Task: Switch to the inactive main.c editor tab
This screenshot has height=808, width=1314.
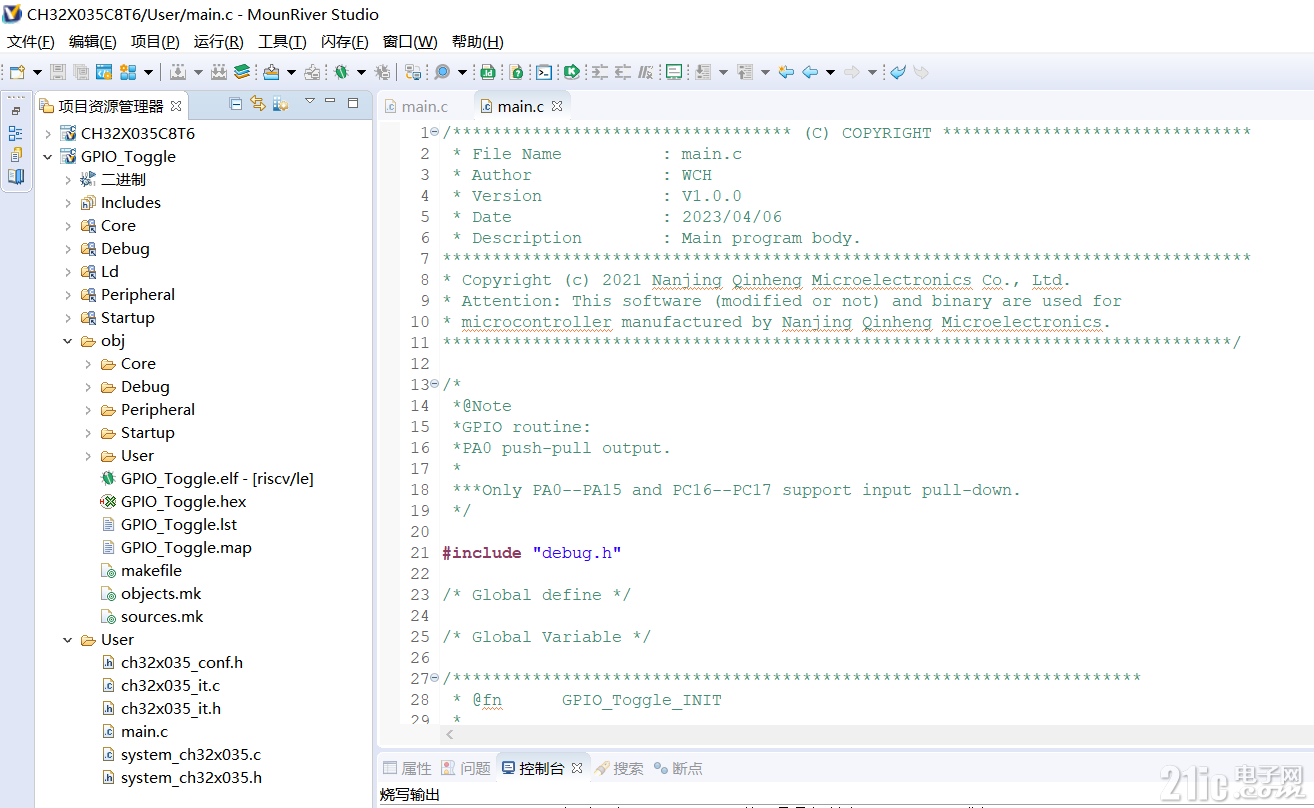Action: coord(416,106)
